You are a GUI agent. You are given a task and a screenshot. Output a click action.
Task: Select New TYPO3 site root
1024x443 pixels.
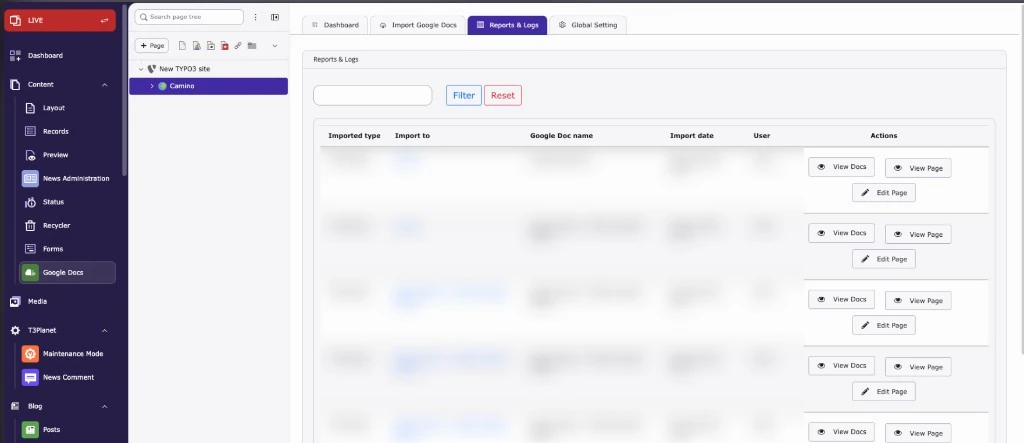point(185,69)
